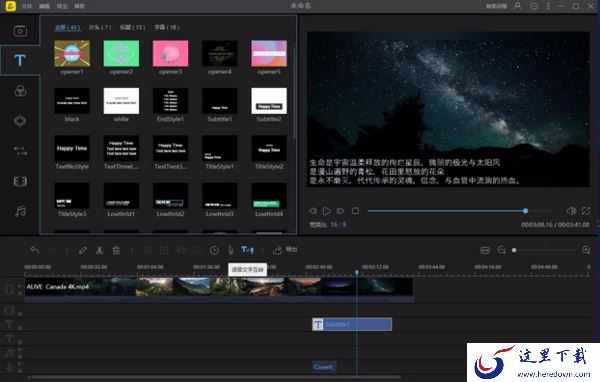Select the TextNoStyle template

click(x=72, y=148)
